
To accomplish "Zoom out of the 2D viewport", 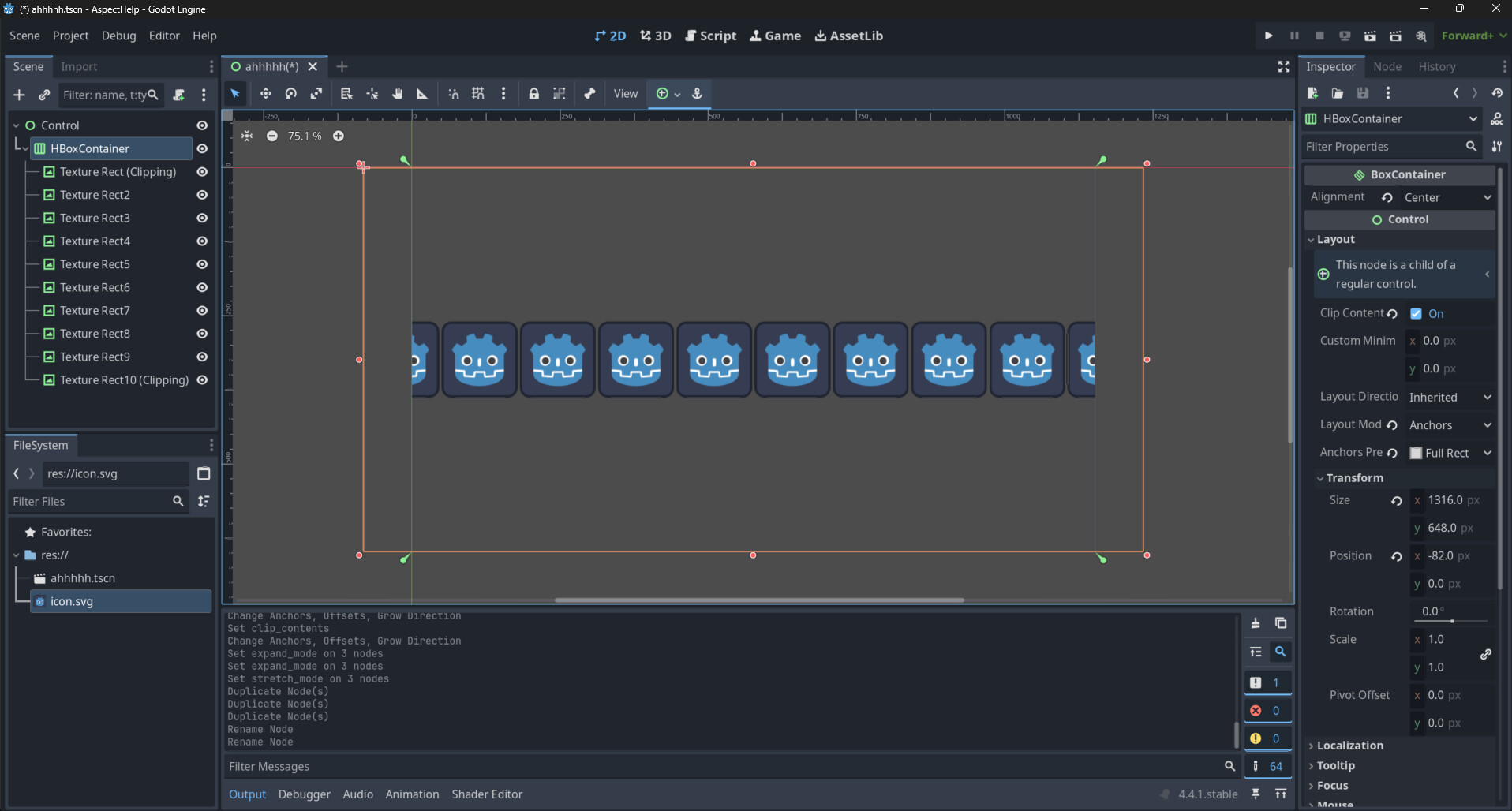I will click(272, 136).
